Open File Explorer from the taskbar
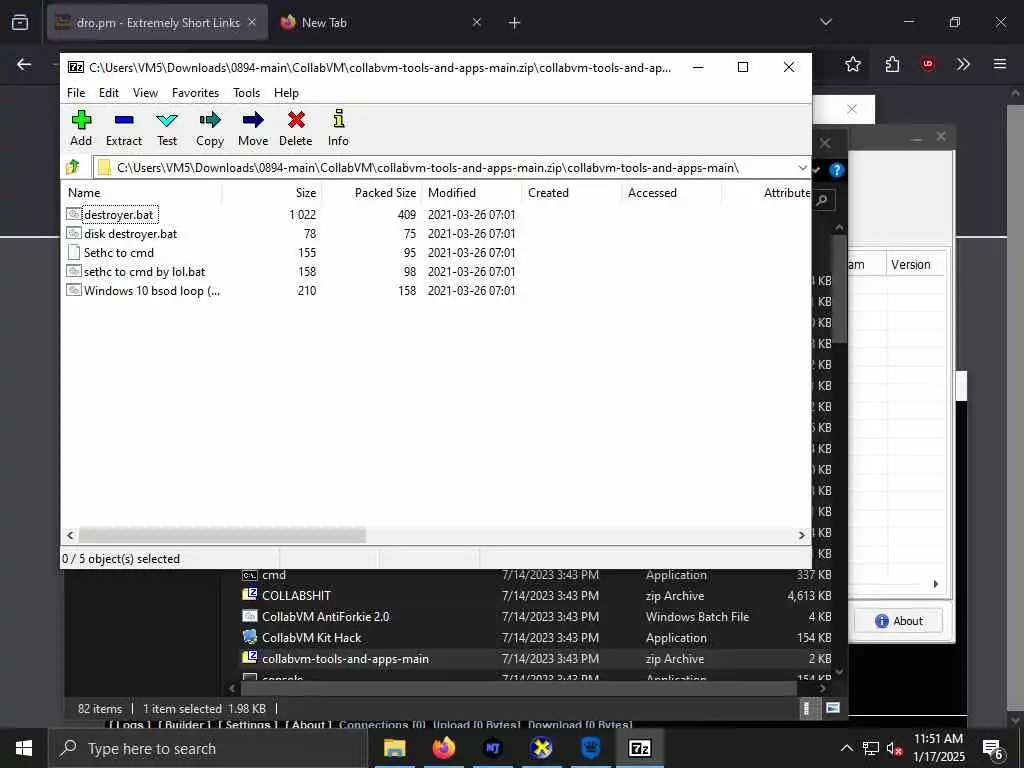This screenshot has width=1024, height=768. point(394,748)
